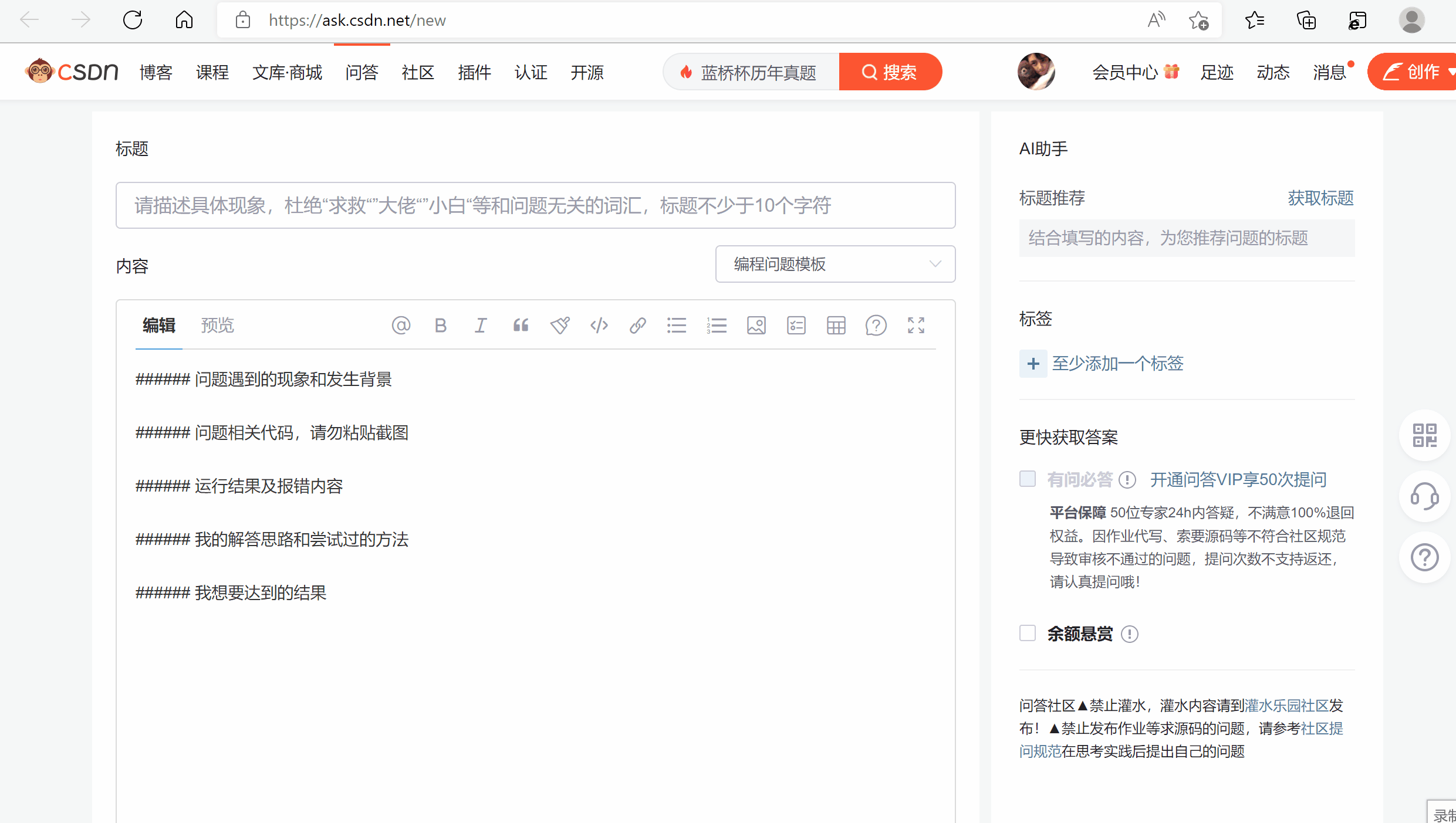Toggle fullscreen editor mode icon
The width and height of the screenshot is (1456, 823).
(916, 326)
